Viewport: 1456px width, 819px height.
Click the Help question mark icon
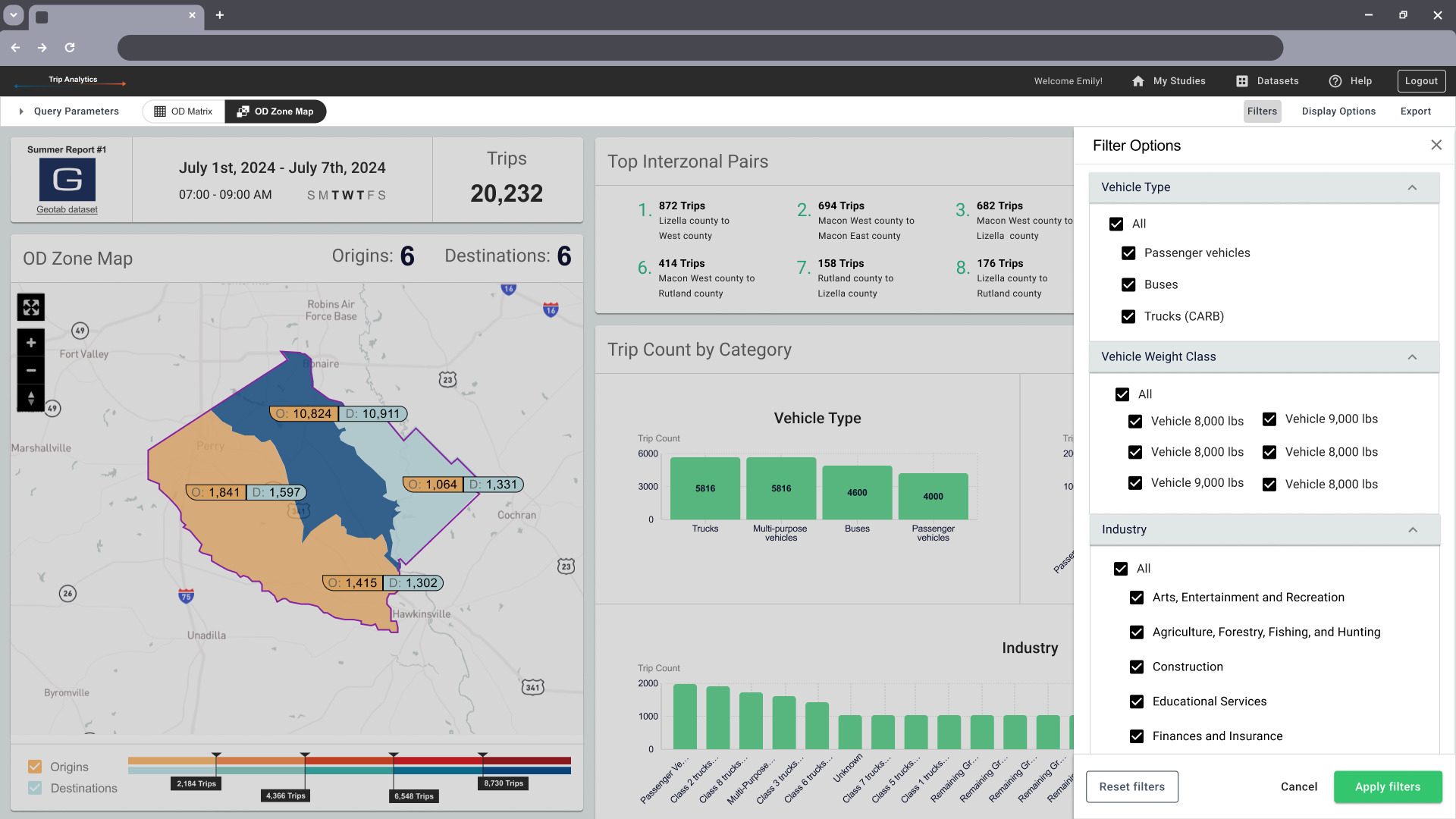(x=1335, y=81)
